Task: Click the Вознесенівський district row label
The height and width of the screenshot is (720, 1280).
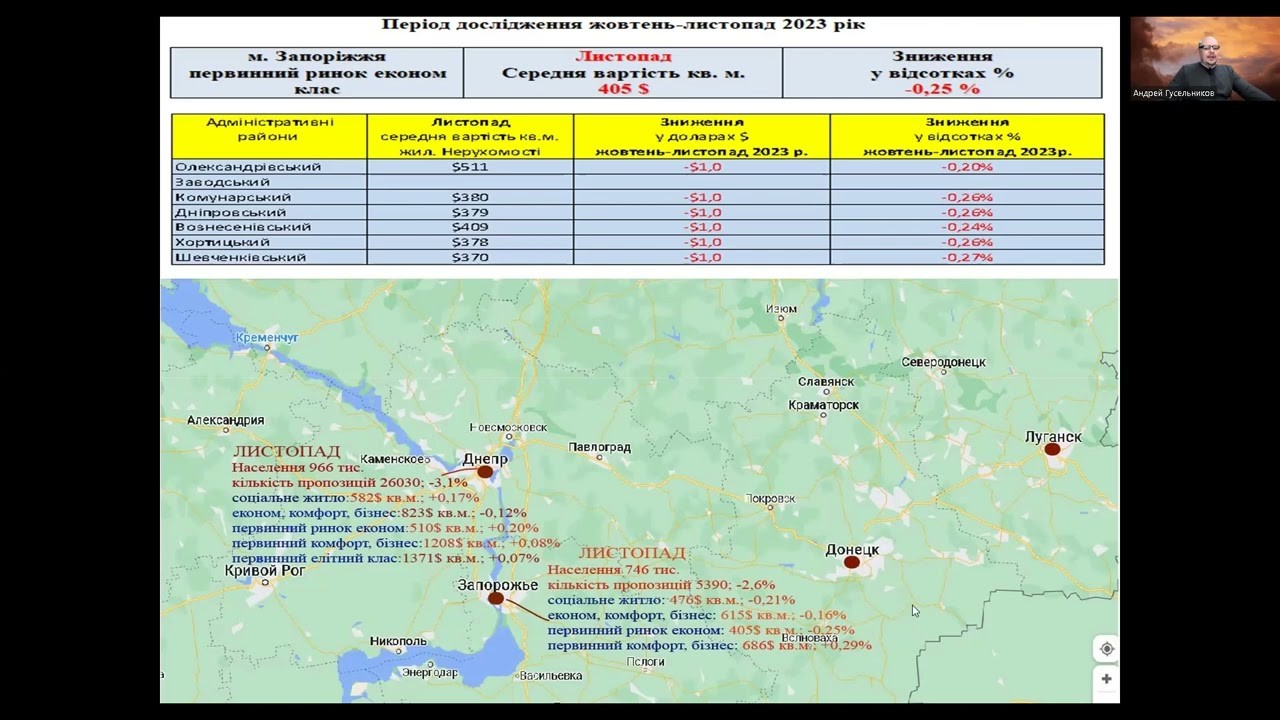Action: (x=243, y=227)
